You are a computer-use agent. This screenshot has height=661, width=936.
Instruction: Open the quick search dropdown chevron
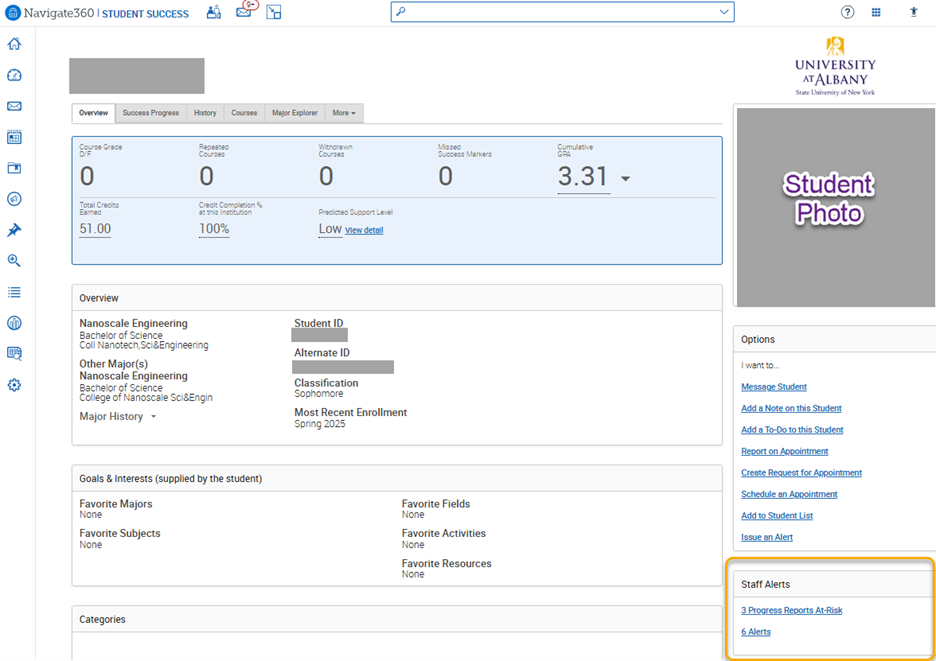click(724, 12)
